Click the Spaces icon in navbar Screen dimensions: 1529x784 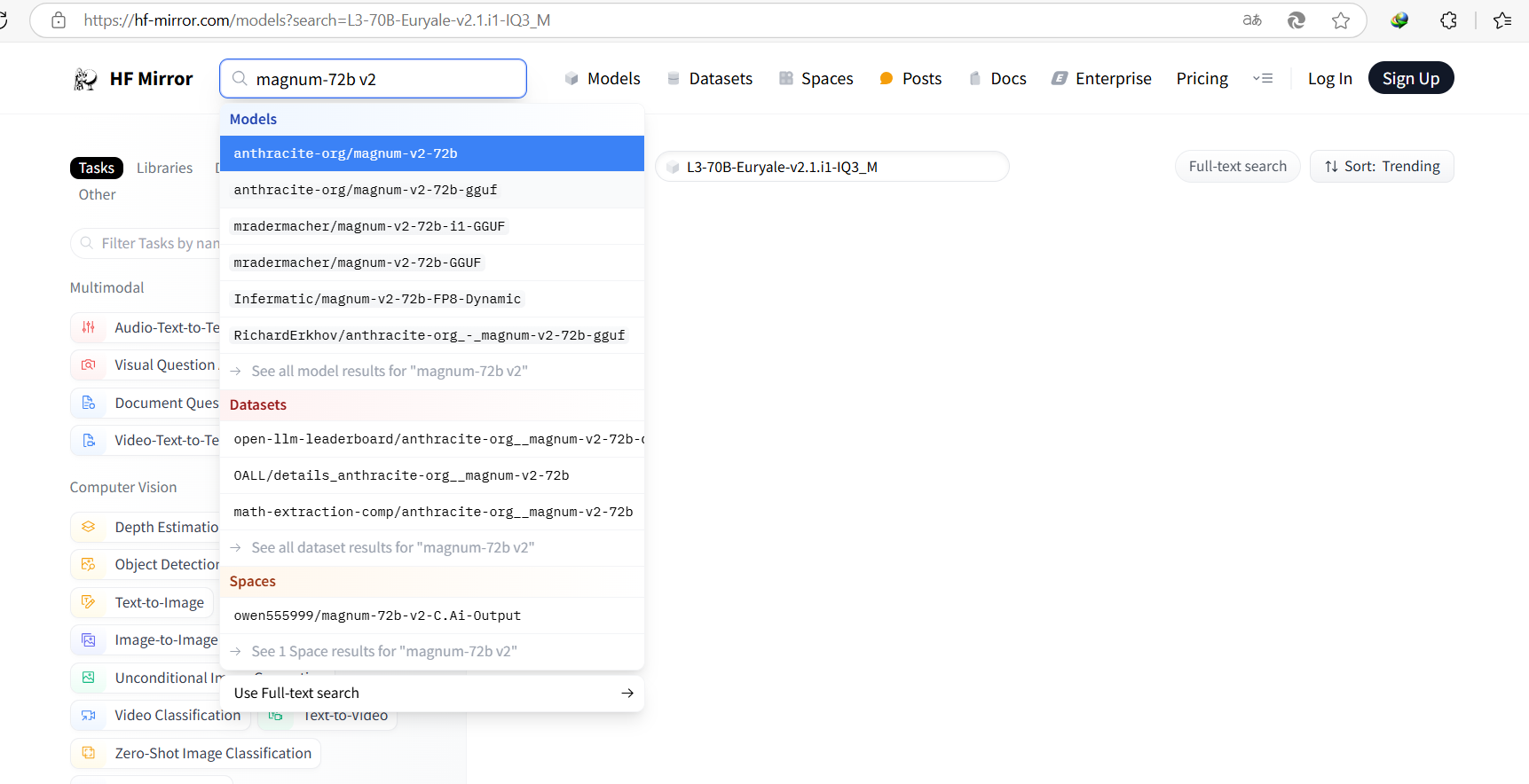[x=786, y=79]
